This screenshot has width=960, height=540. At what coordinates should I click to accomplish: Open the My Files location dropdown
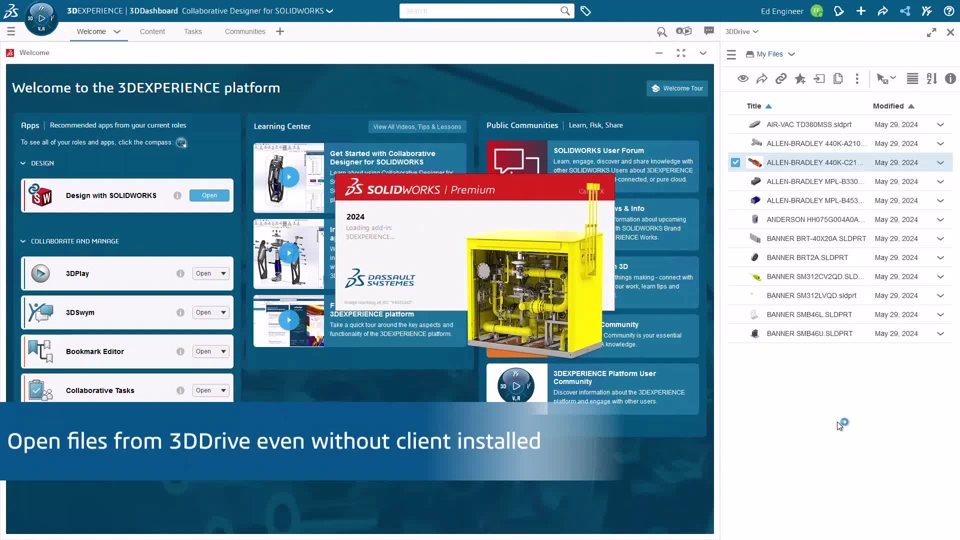[x=770, y=54]
